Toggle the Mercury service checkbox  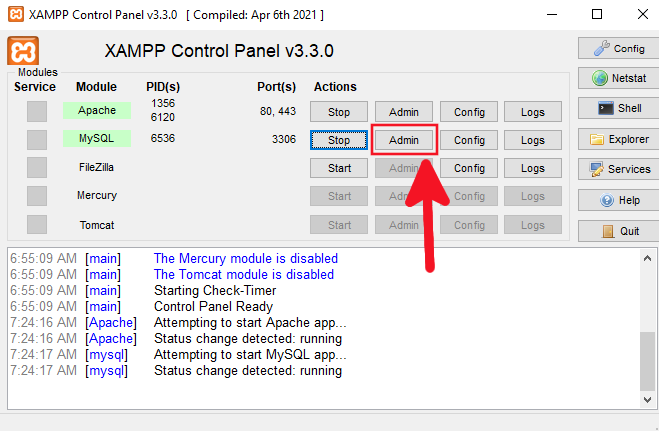click(x=37, y=196)
